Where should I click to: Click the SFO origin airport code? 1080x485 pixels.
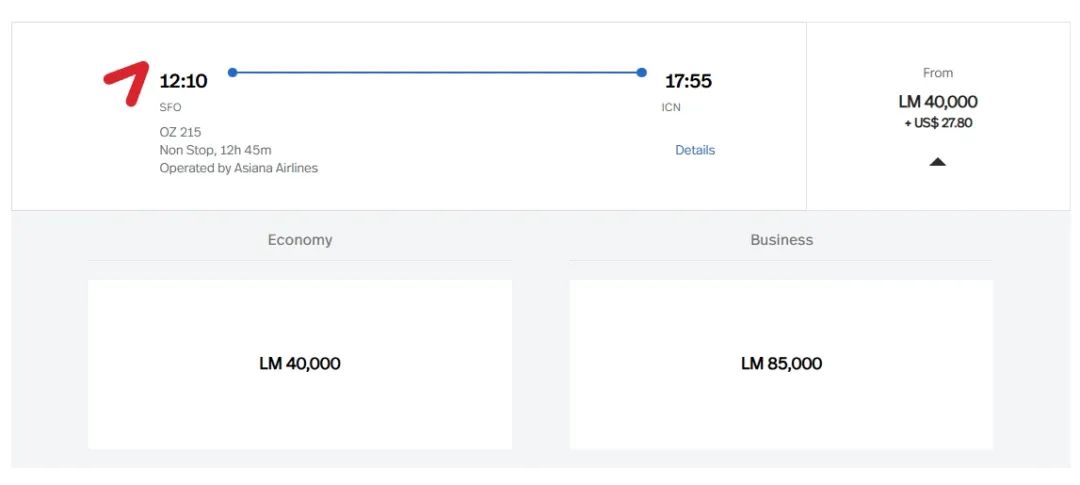[x=171, y=107]
